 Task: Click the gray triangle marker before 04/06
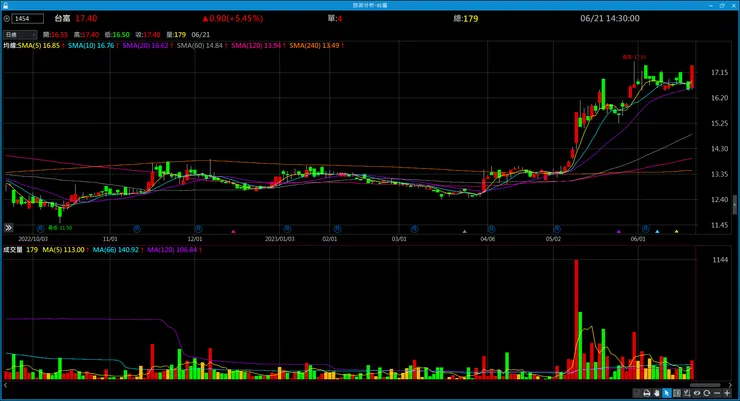coord(464,232)
